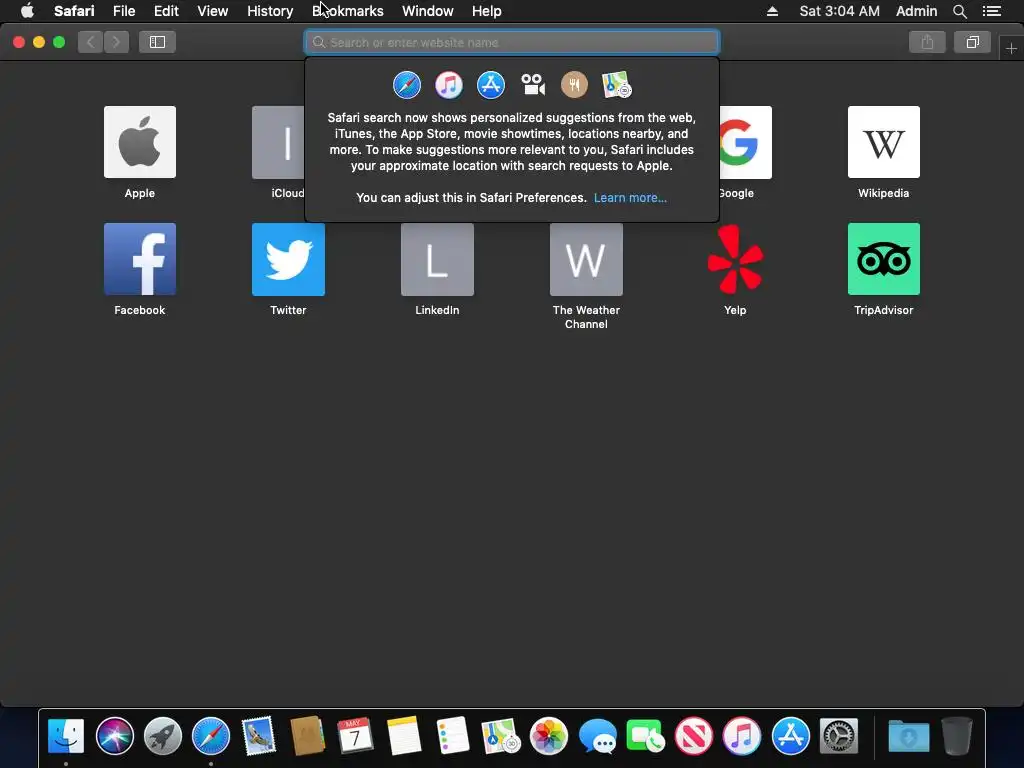The width and height of the screenshot is (1024, 768).
Task: Focus the Search or enter website name field
Action: click(x=512, y=42)
